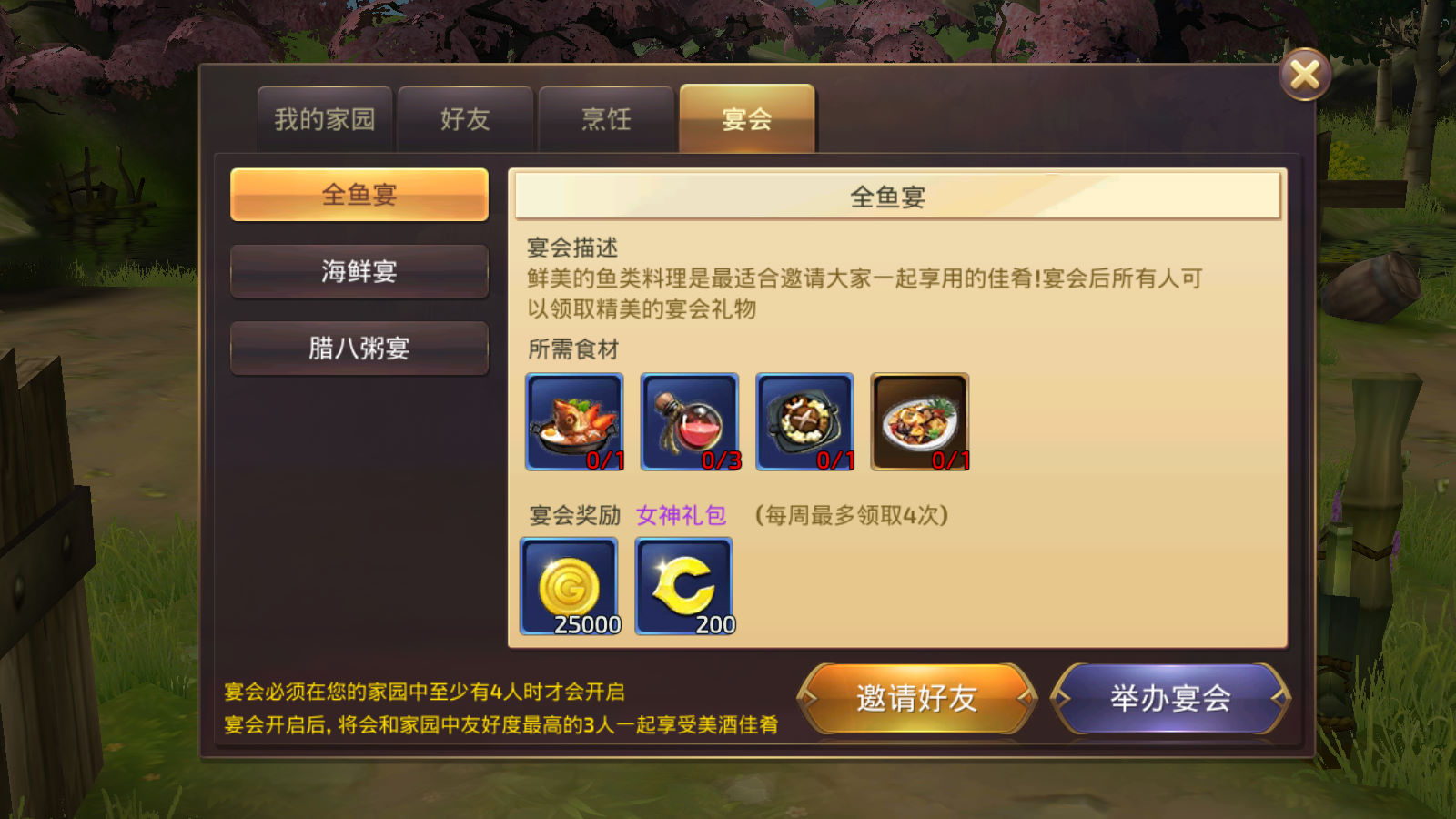
Task: Open the purple 女神礼包 link
Action: coord(681,516)
